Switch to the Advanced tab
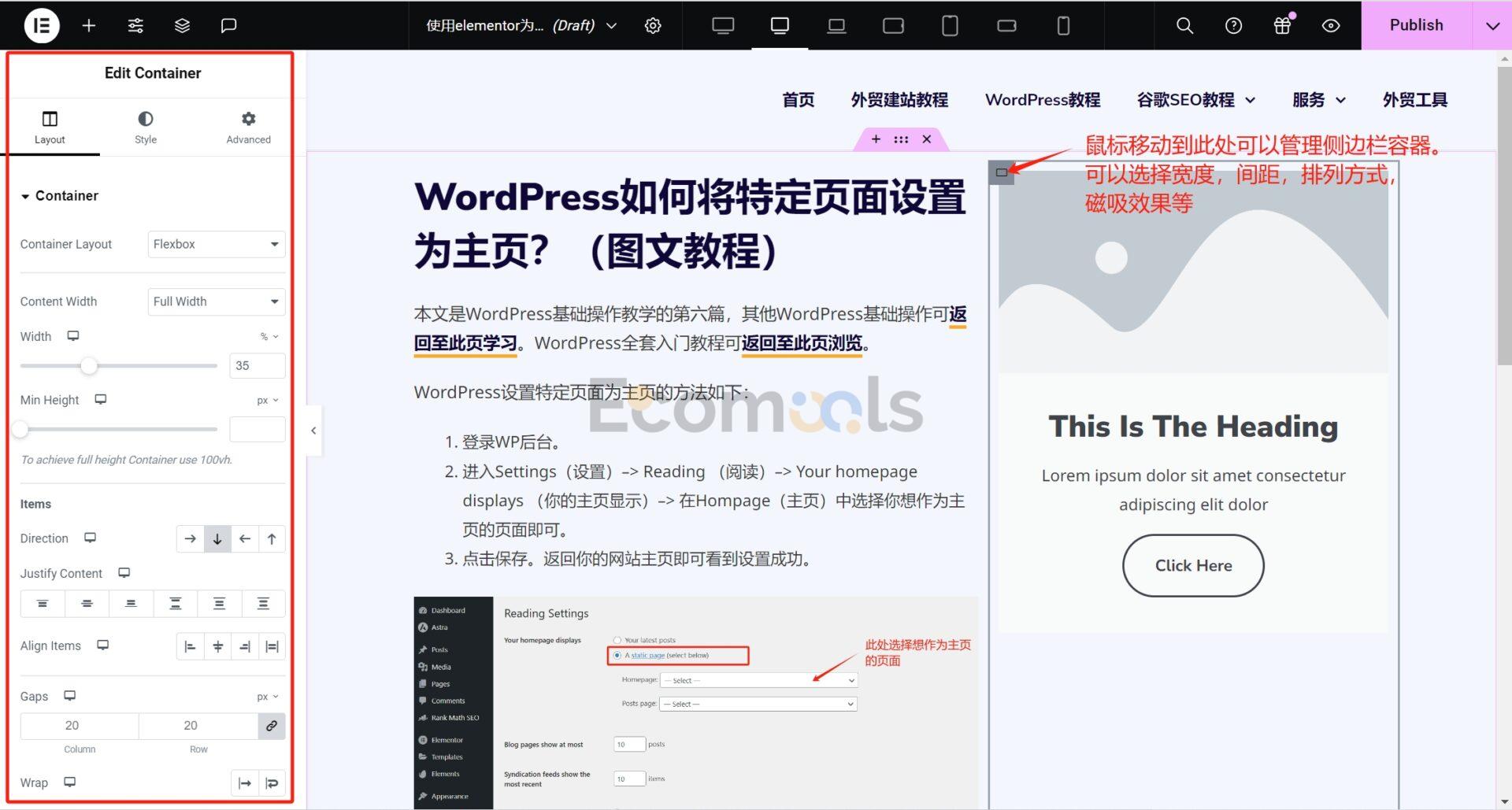Screen dimensions: 1512x810 [248, 127]
